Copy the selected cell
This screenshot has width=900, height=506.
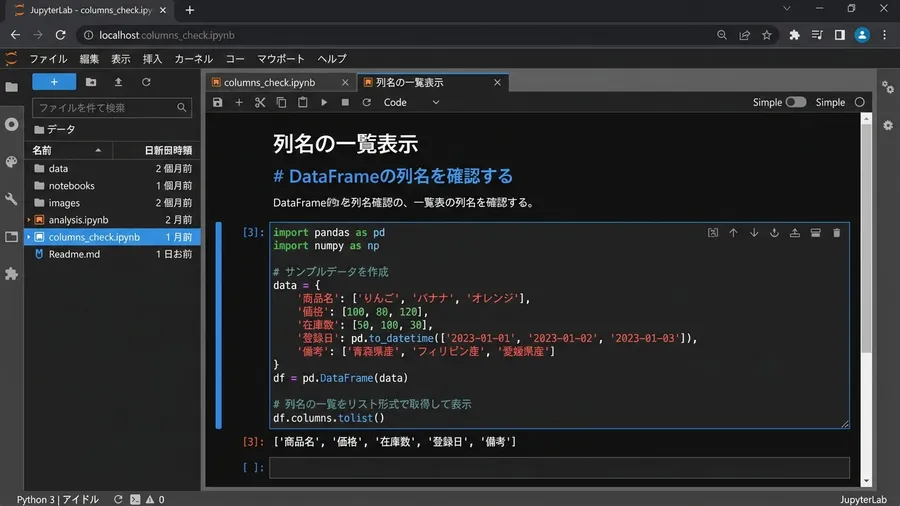tap(281, 102)
